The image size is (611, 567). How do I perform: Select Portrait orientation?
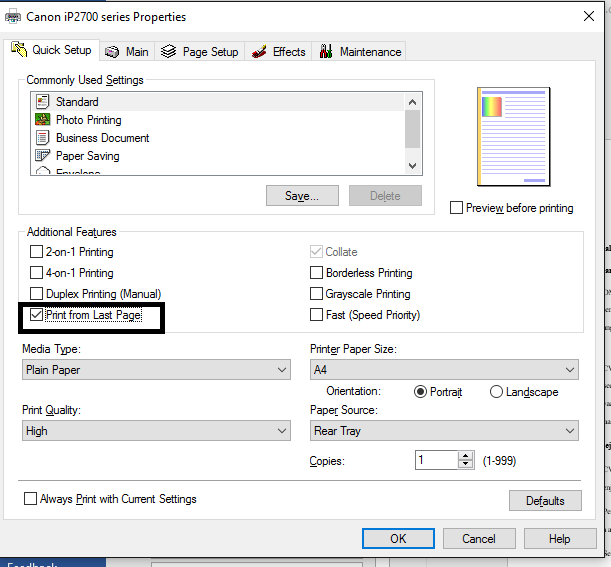pyautogui.click(x=420, y=392)
